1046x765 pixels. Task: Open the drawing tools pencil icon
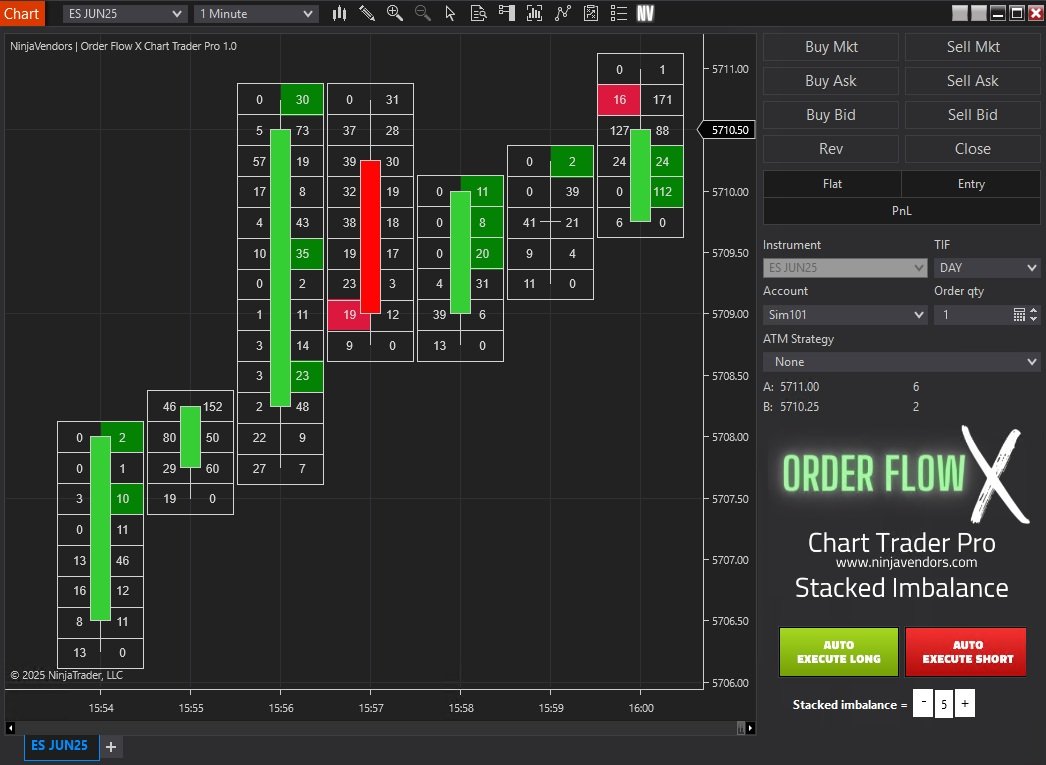(367, 13)
